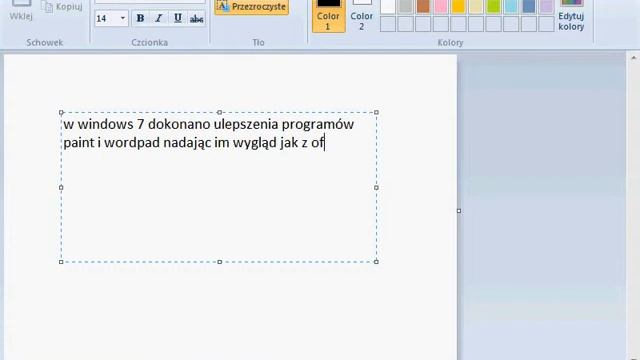Pick the lime green color swatch

point(493,7)
